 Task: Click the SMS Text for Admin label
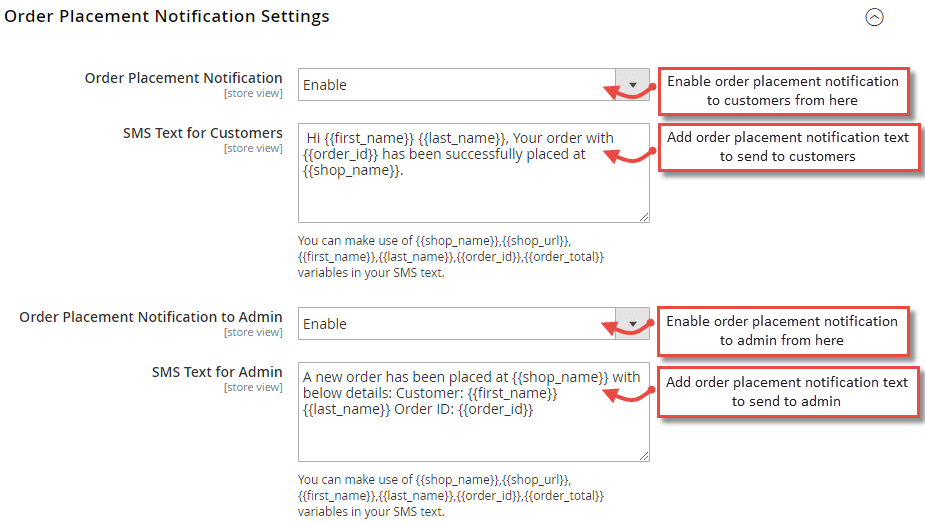[217, 372]
